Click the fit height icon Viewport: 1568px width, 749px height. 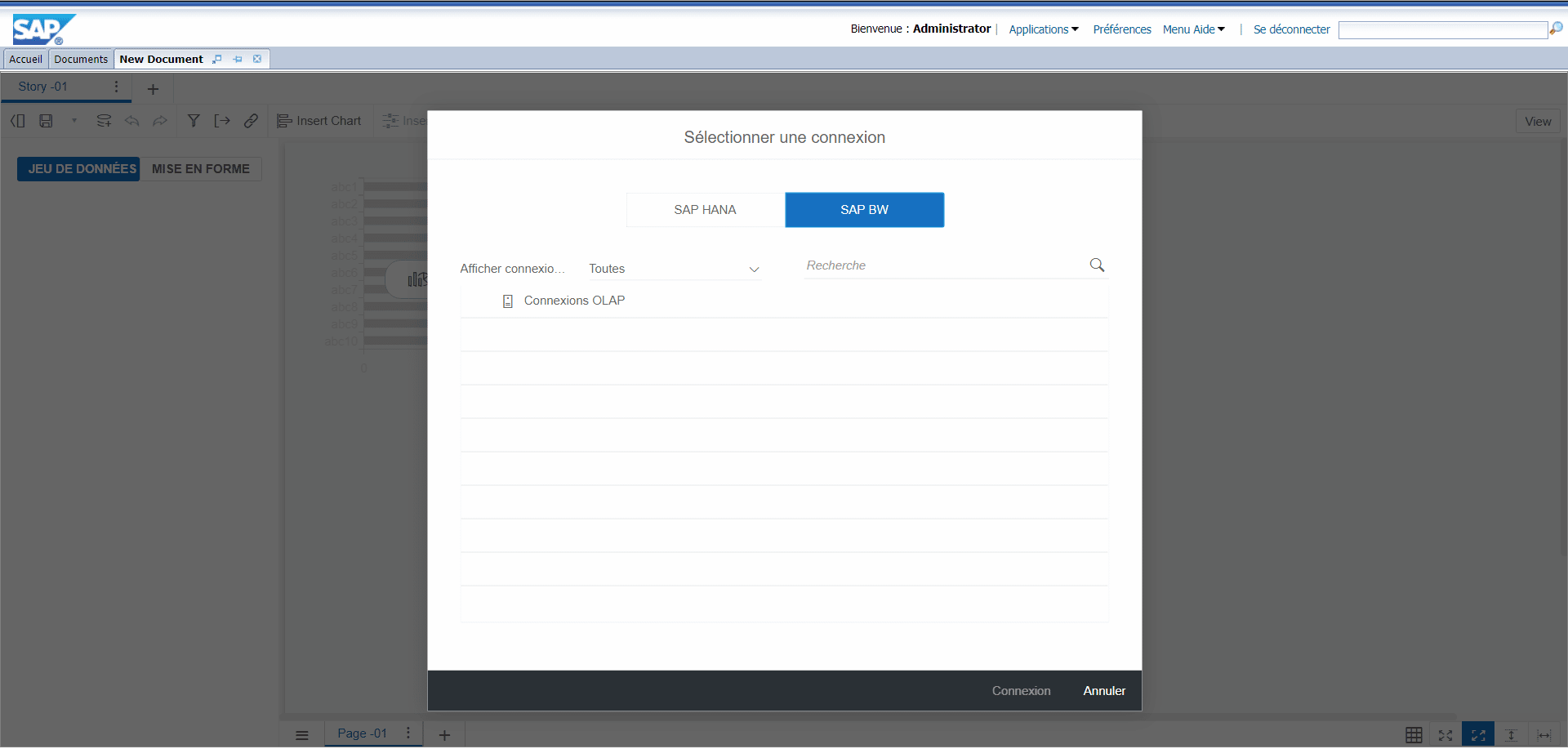tap(1511, 735)
